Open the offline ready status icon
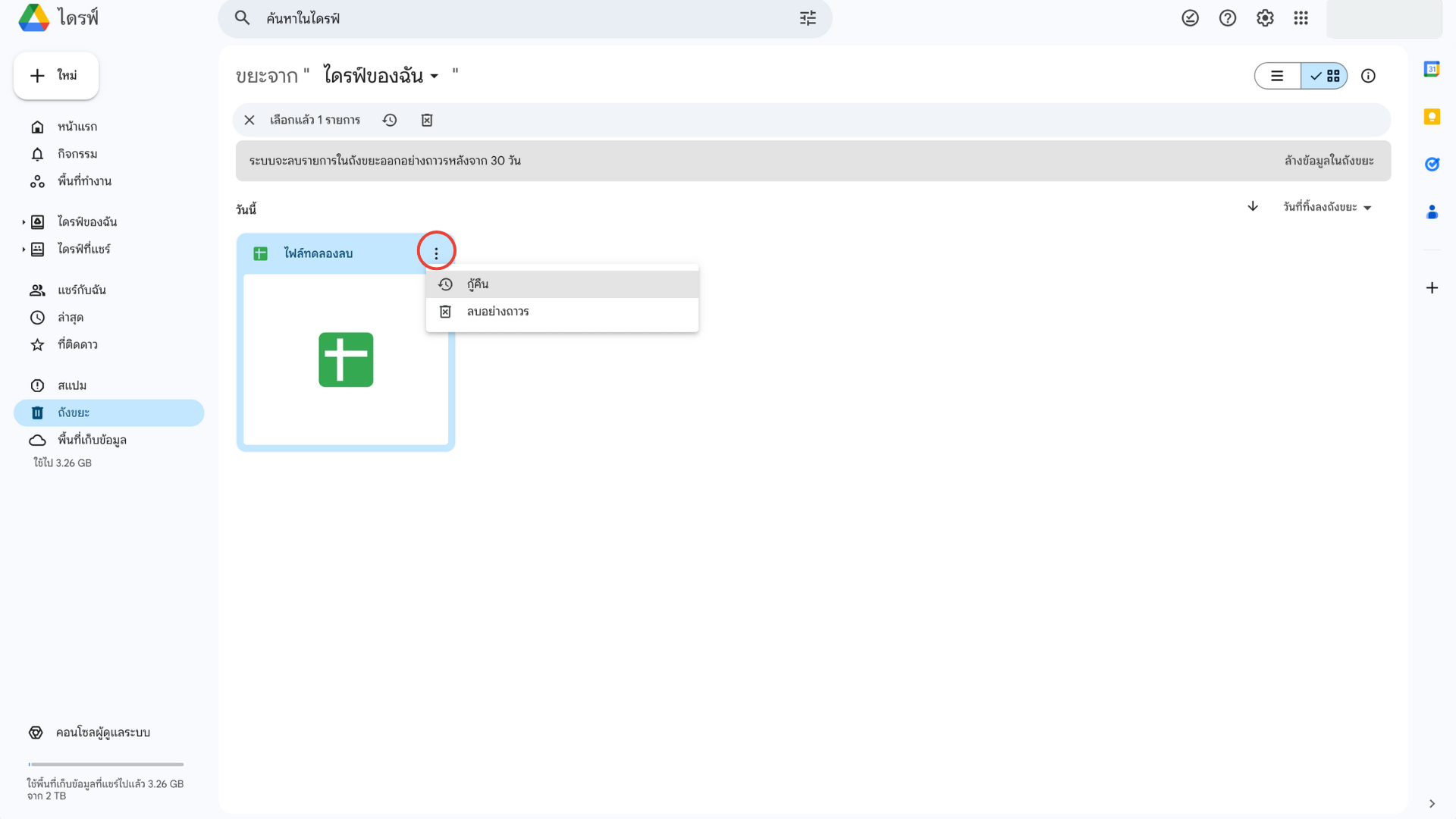The image size is (1456, 819). coord(1190,17)
